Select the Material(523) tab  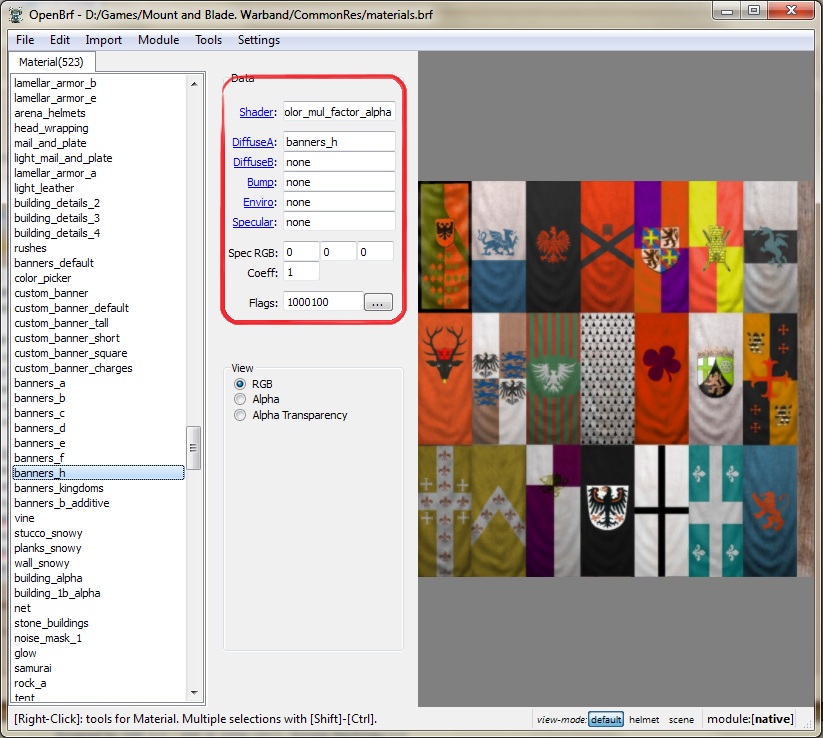pos(51,62)
